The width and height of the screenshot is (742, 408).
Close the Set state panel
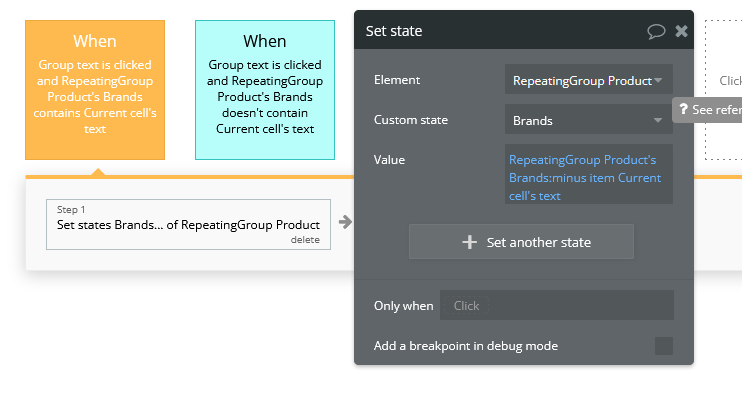[x=681, y=31]
